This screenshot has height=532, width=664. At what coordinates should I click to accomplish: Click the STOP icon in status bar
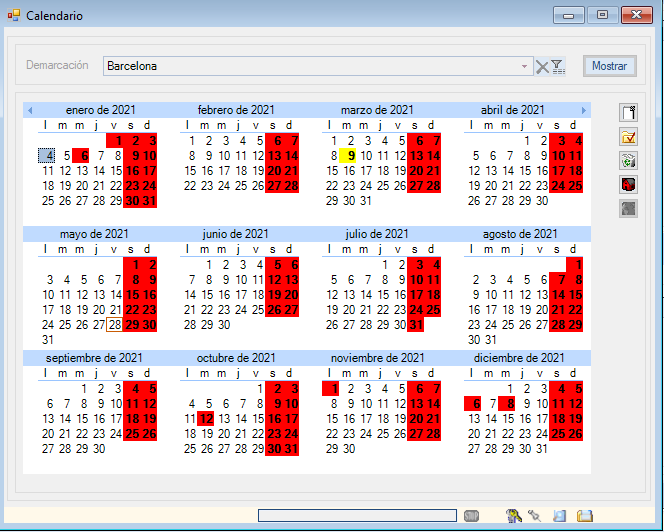click(x=472, y=516)
